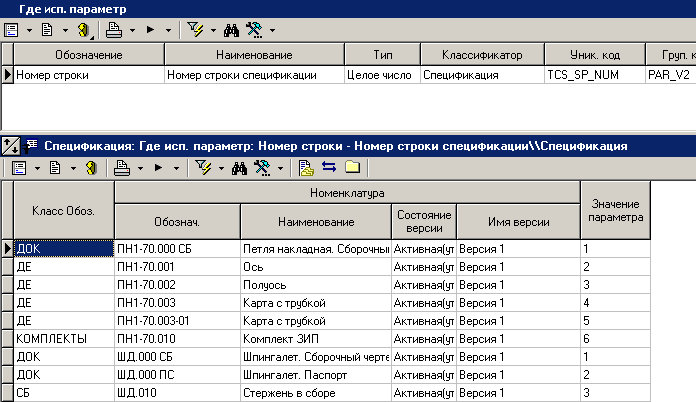The image size is (696, 402).
Task: Click yellow folder icon in Спецификация toolbar
Action: pos(352,167)
